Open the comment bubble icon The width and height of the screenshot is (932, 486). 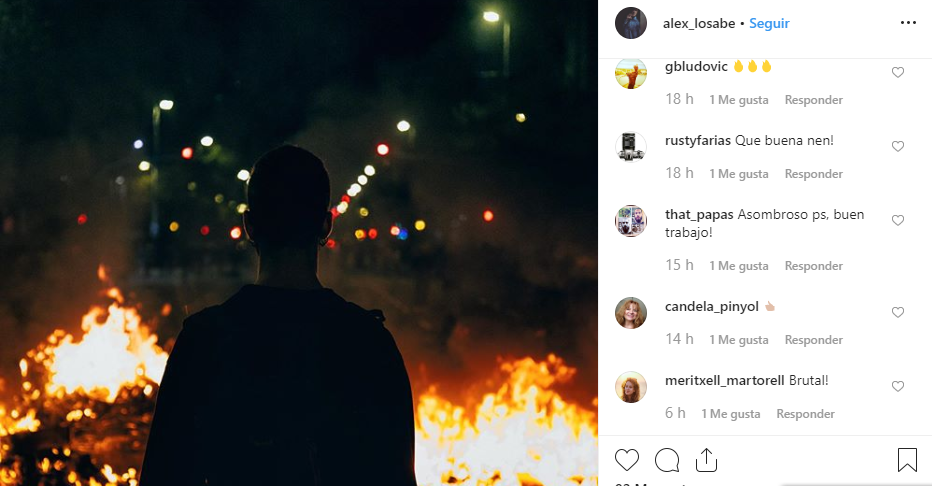click(667, 460)
